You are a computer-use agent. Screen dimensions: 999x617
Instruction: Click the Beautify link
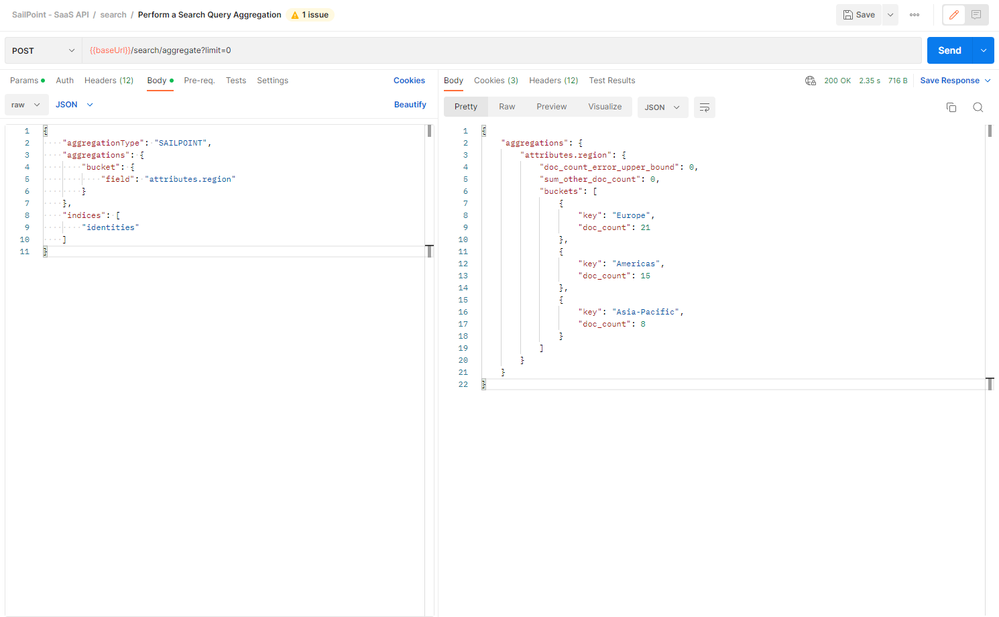(410, 104)
